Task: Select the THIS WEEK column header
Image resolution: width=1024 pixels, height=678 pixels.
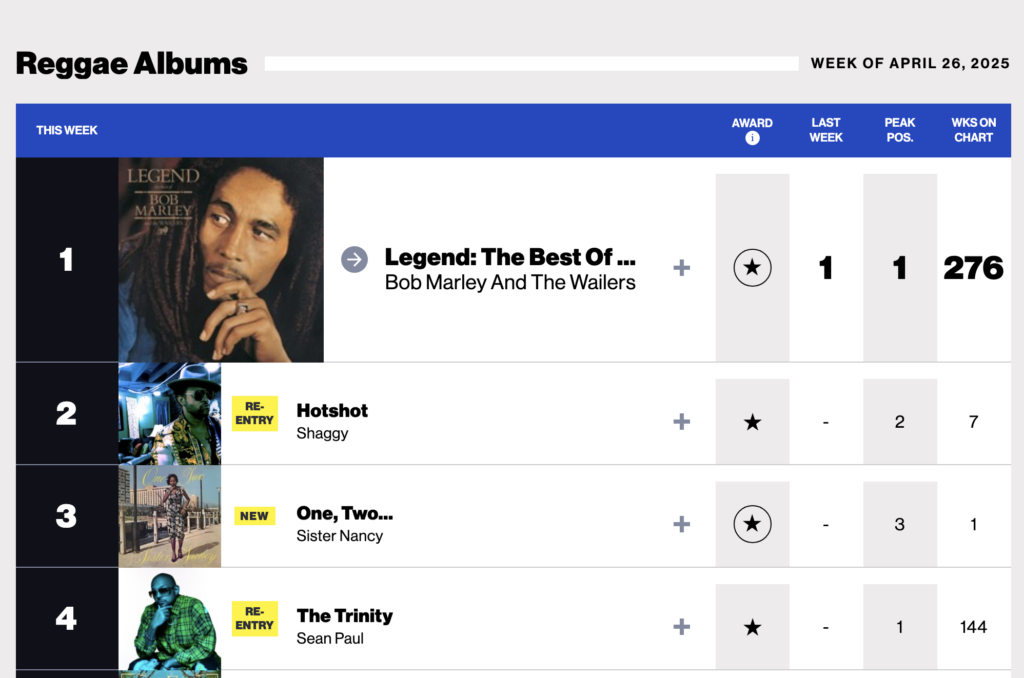Action: tap(67, 130)
